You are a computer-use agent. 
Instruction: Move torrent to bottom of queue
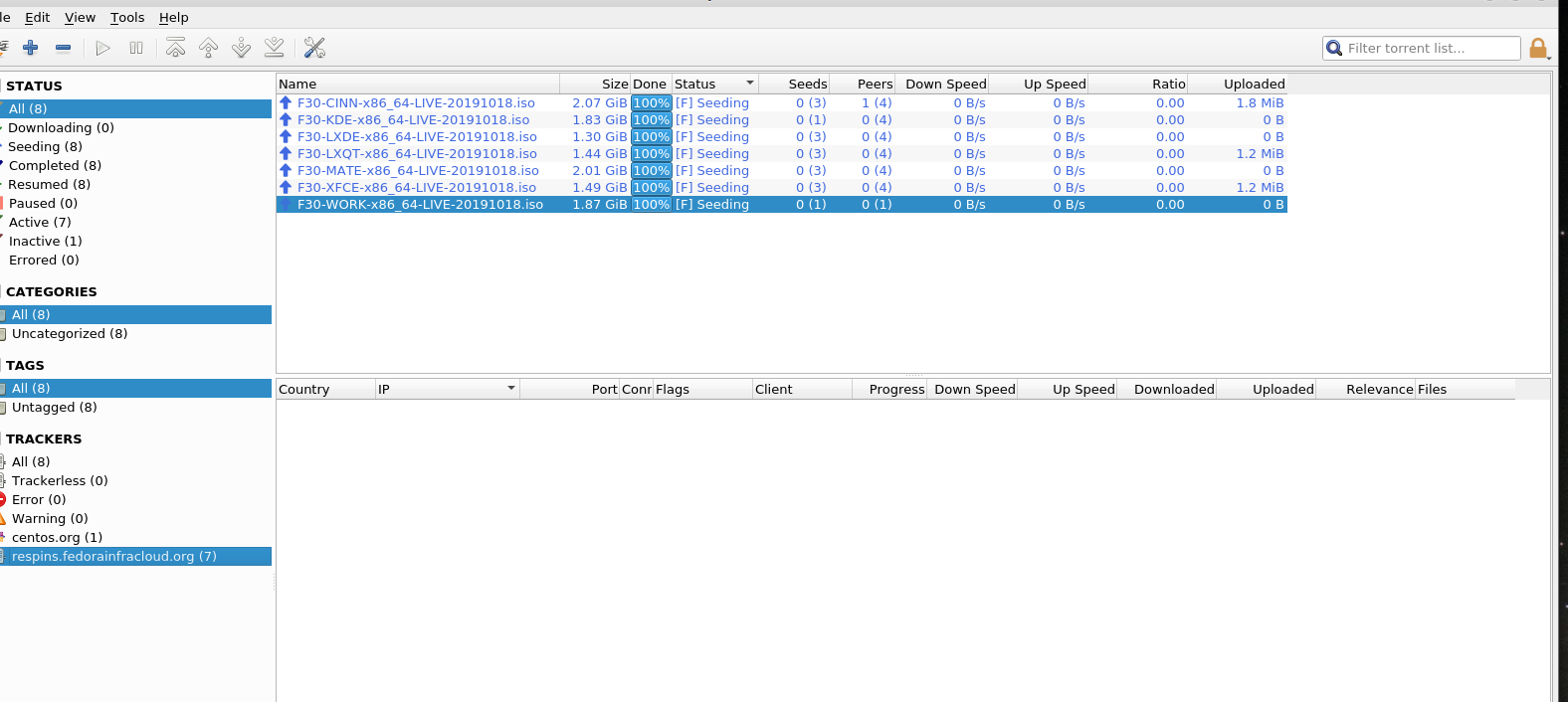[275, 48]
